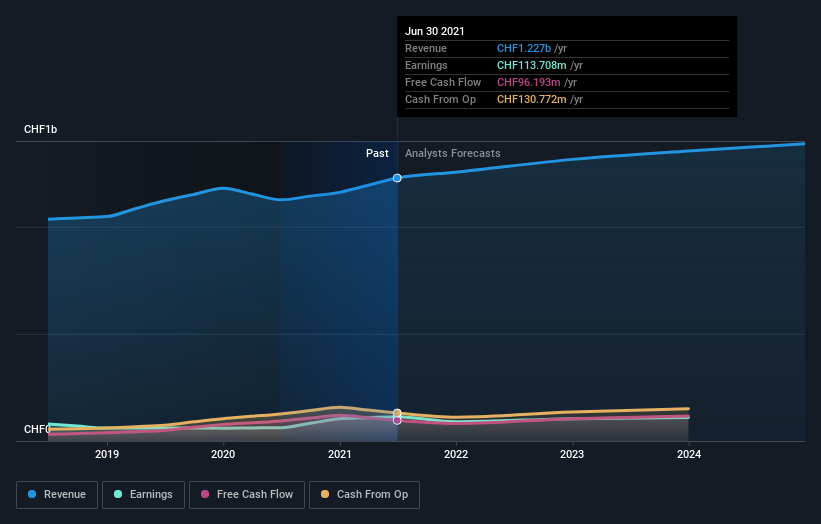This screenshot has height=524, width=821.
Task: Click the CHF113.708m earnings value in the tooltip
Action: click(x=531, y=65)
